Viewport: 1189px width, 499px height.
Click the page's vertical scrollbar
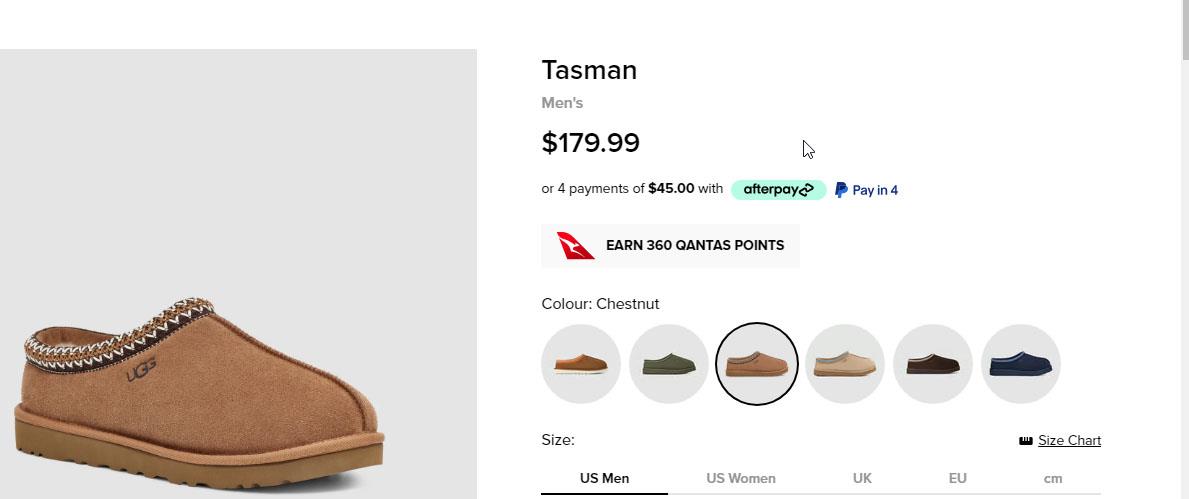click(x=1183, y=250)
